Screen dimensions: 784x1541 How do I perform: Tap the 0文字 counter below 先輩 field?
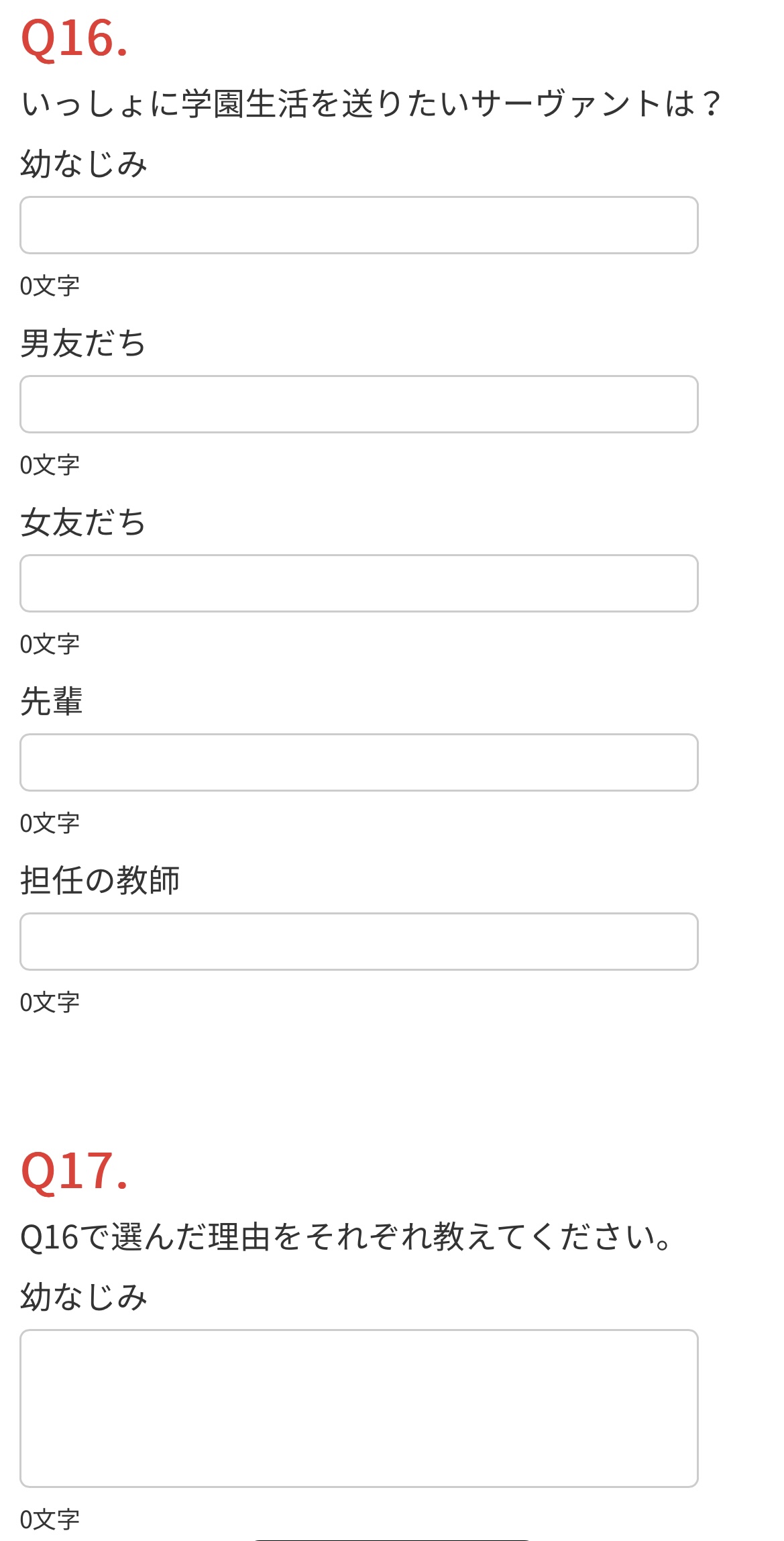pos(50,823)
